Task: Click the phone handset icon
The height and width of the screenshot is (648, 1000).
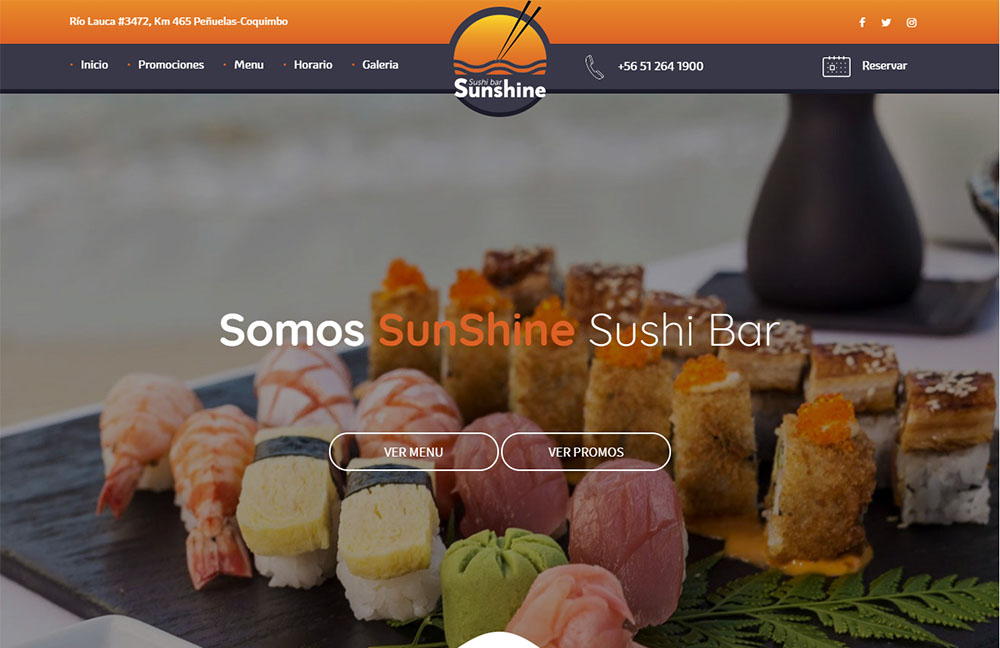Action: 594,67
